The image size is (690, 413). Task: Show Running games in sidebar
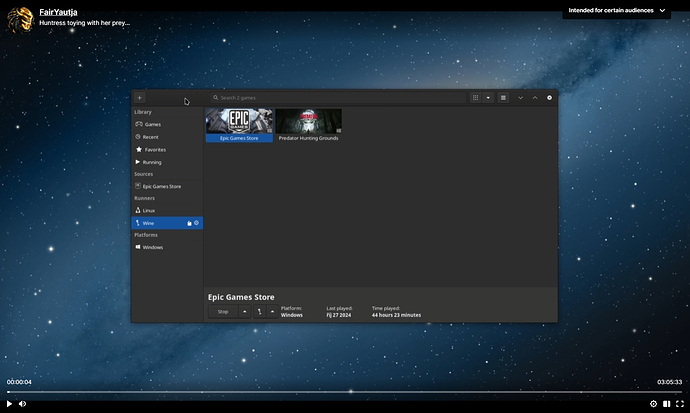167,162
